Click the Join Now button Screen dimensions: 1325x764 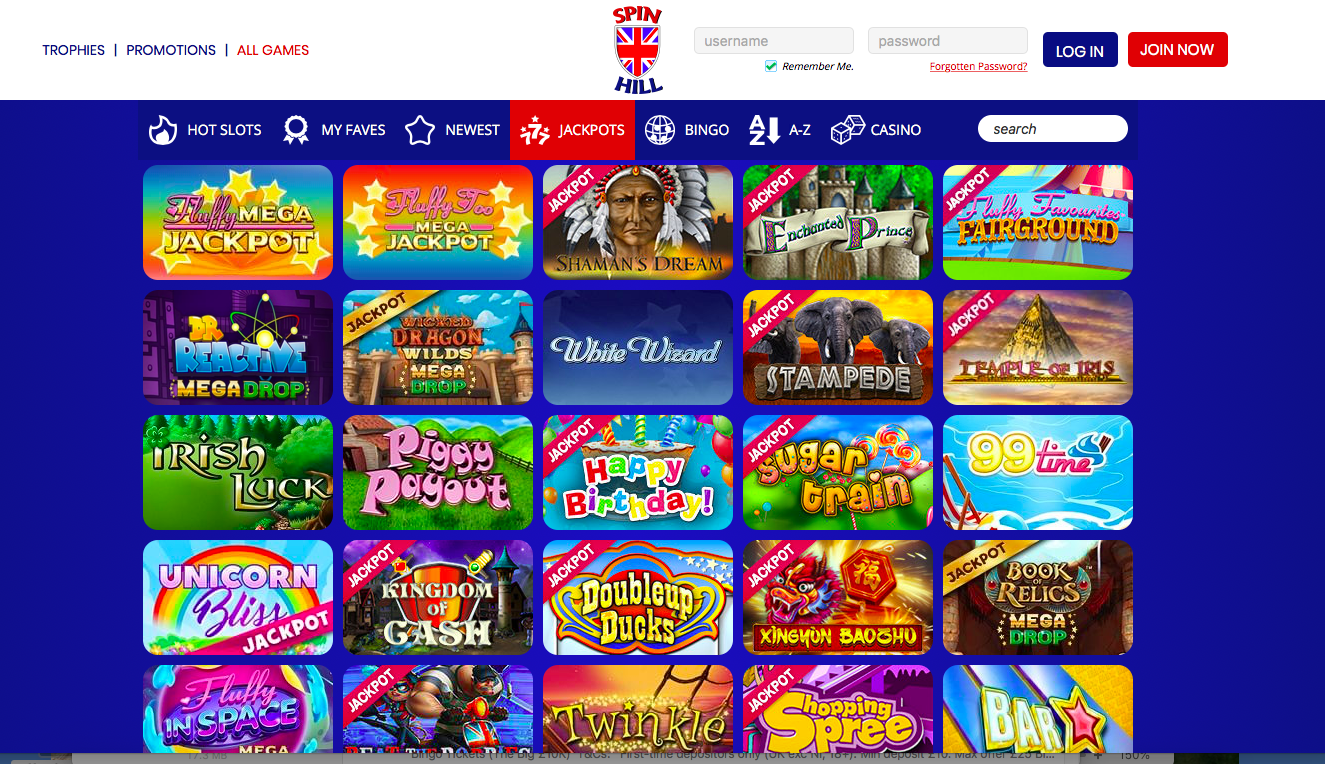1177,49
